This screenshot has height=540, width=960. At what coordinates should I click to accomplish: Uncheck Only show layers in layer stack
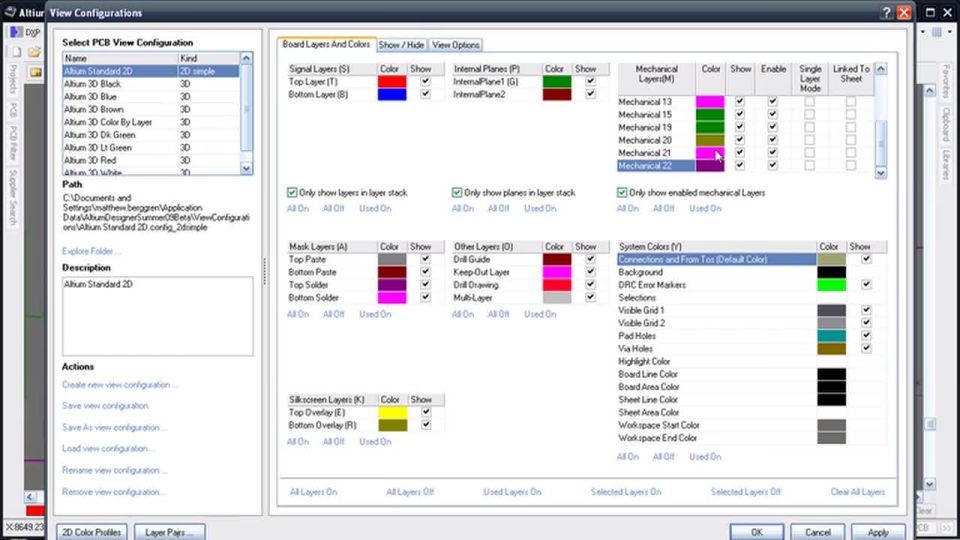click(x=292, y=192)
